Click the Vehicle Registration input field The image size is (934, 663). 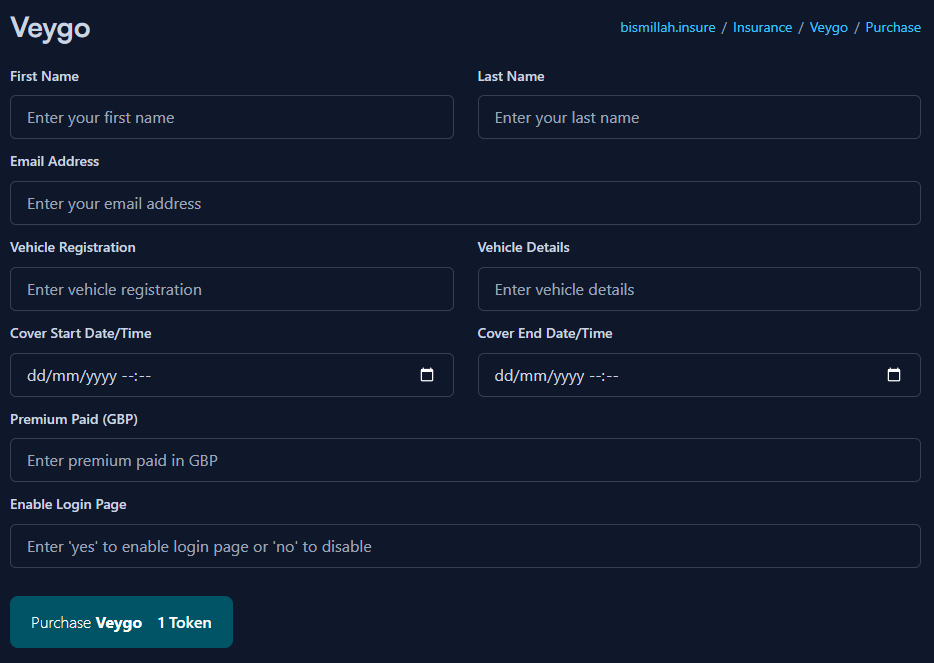(231, 289)
